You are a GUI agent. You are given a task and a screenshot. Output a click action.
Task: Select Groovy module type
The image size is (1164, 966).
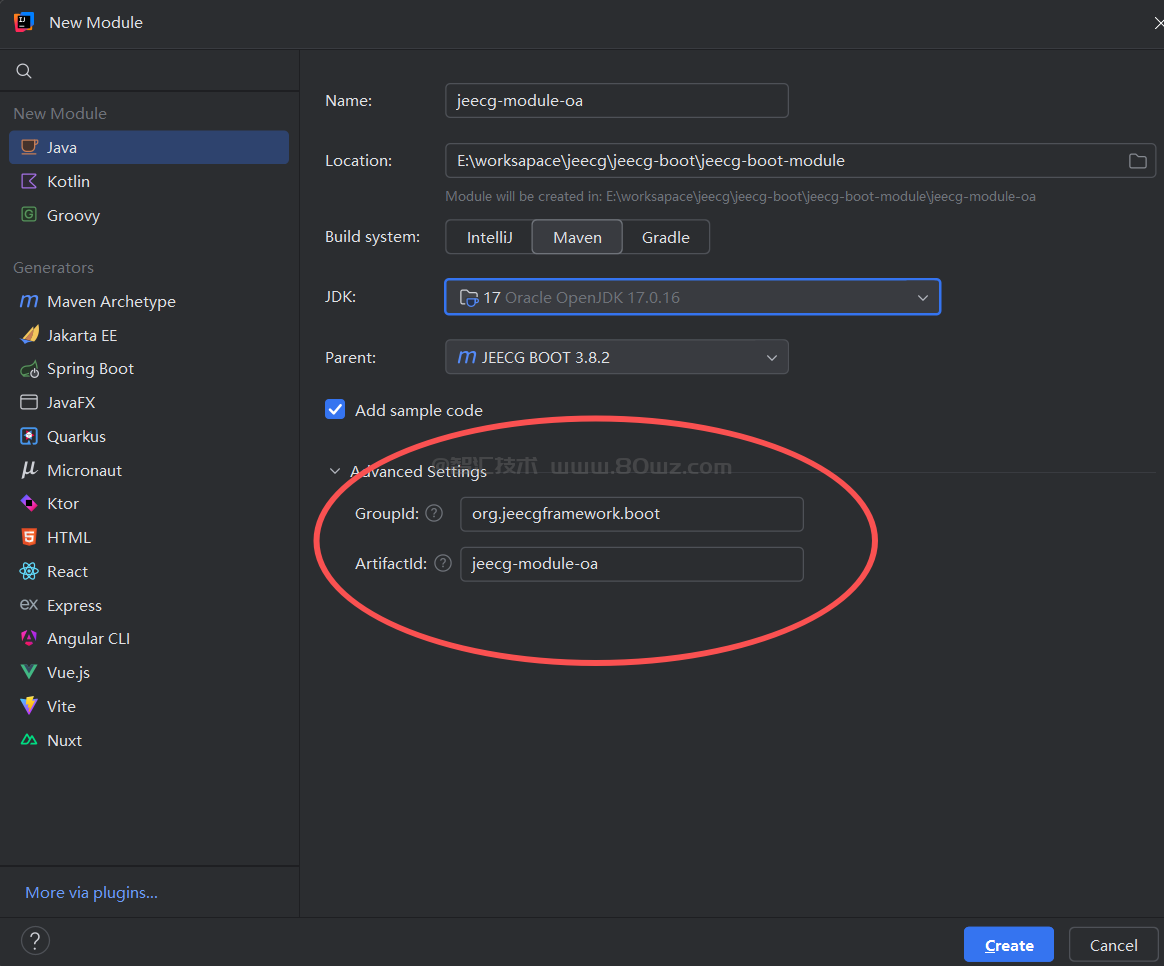pyautogui.click(x=148, y=215)
